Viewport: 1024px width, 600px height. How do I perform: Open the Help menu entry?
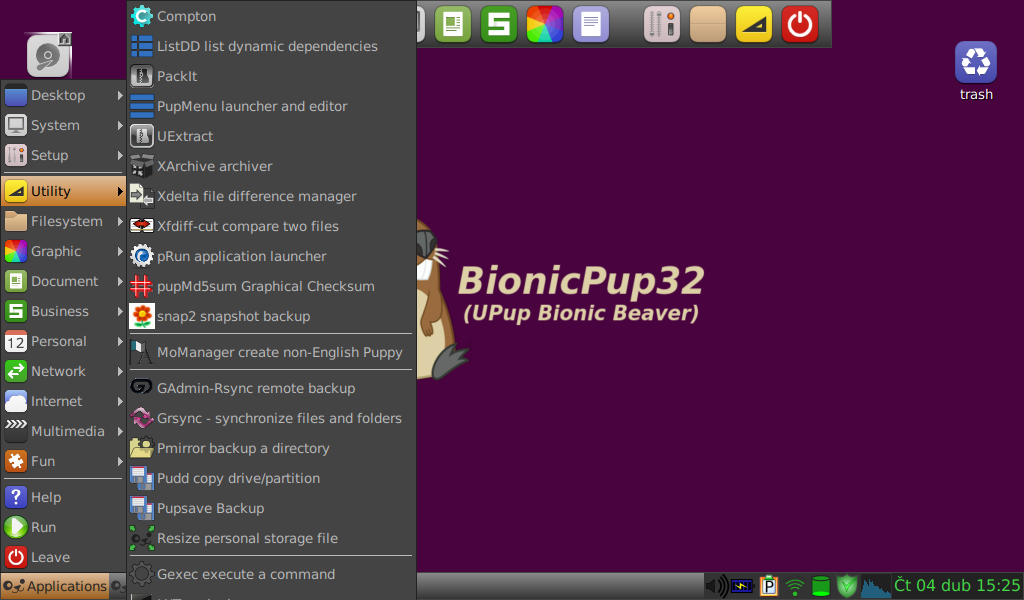[44, 497]
